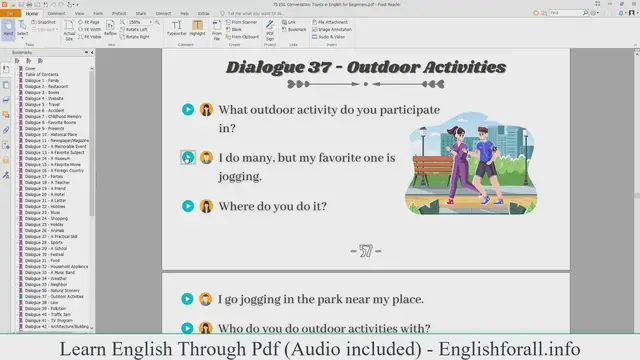640x360 pixels.
Task: Activate Reflow view
Action: tap(110, 28)
